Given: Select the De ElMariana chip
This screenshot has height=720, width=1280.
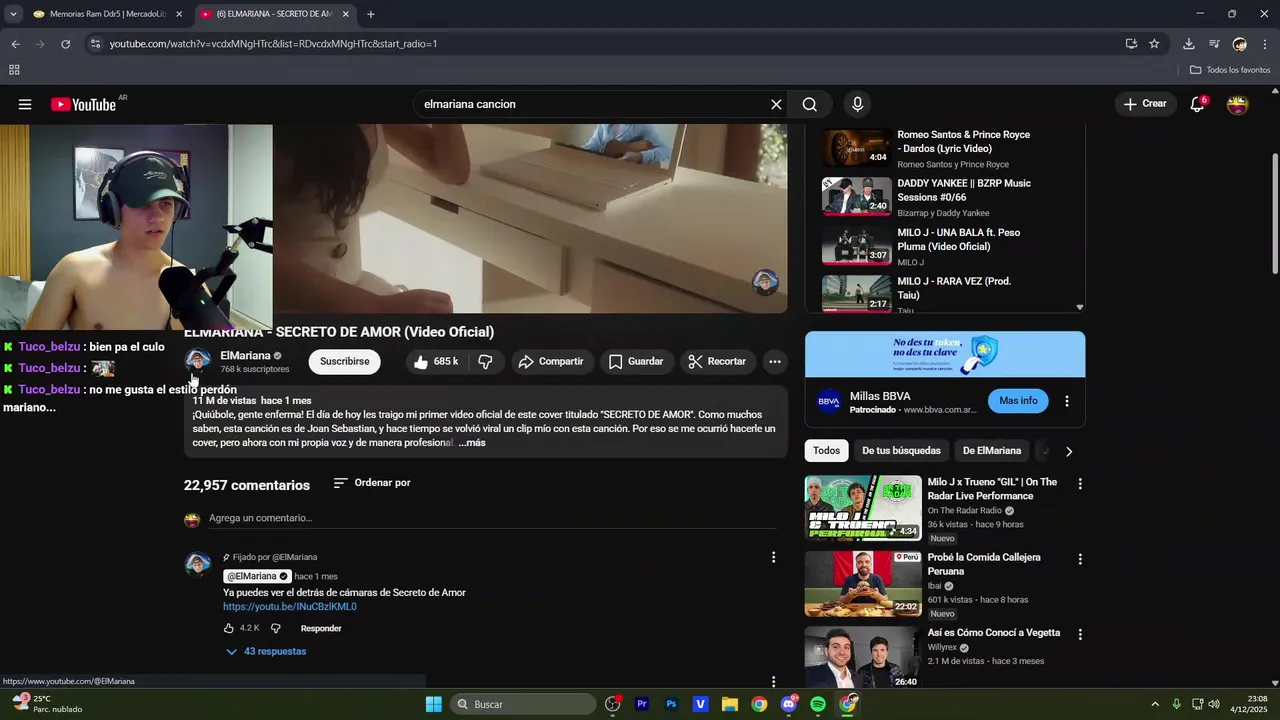Looking at the screenshot, I should (992, 451).
